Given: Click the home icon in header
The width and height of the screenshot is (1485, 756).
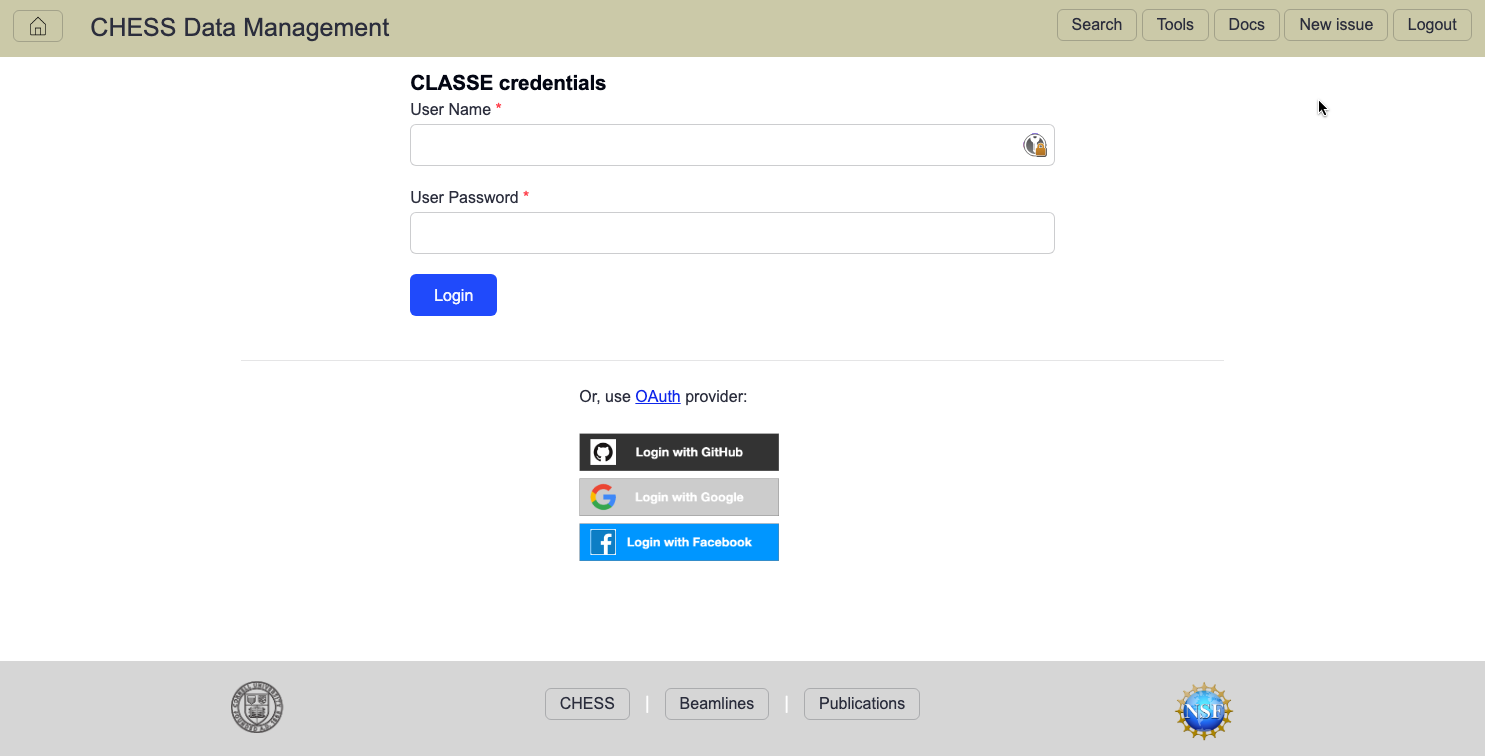Looking at the screenshot, I should (38, 27).
